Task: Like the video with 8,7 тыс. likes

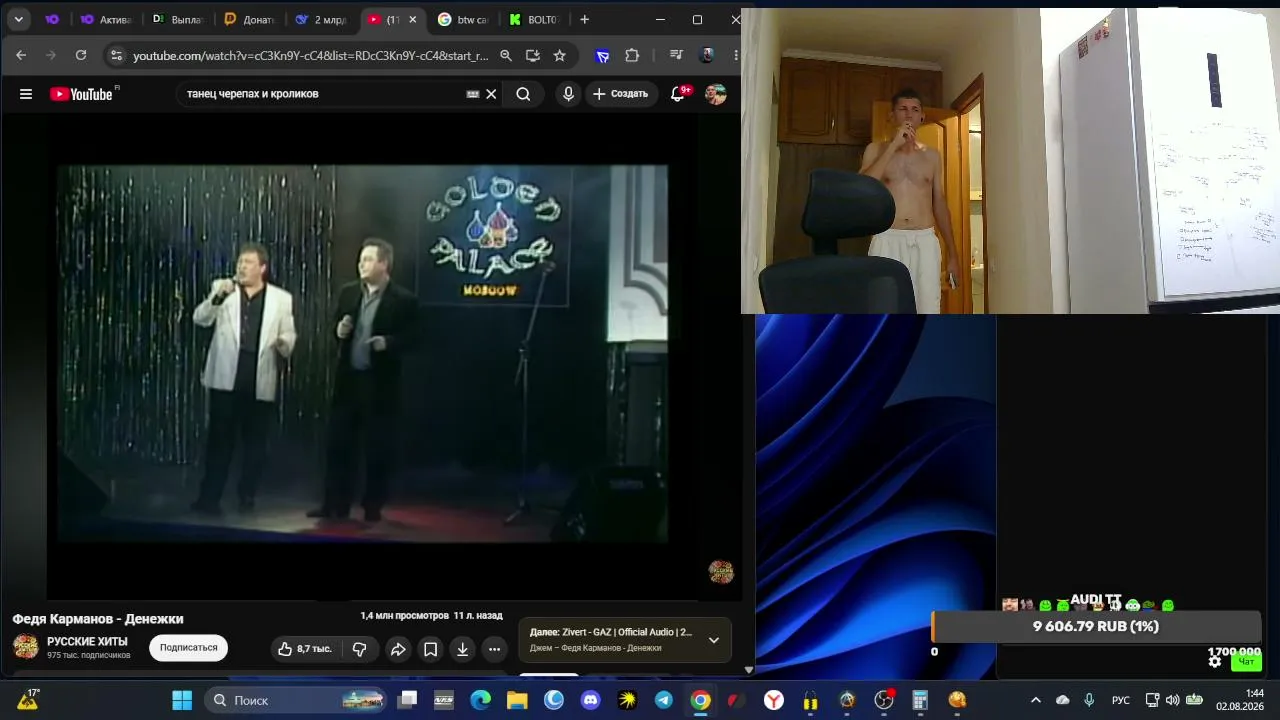Action: tap(304, 649)
